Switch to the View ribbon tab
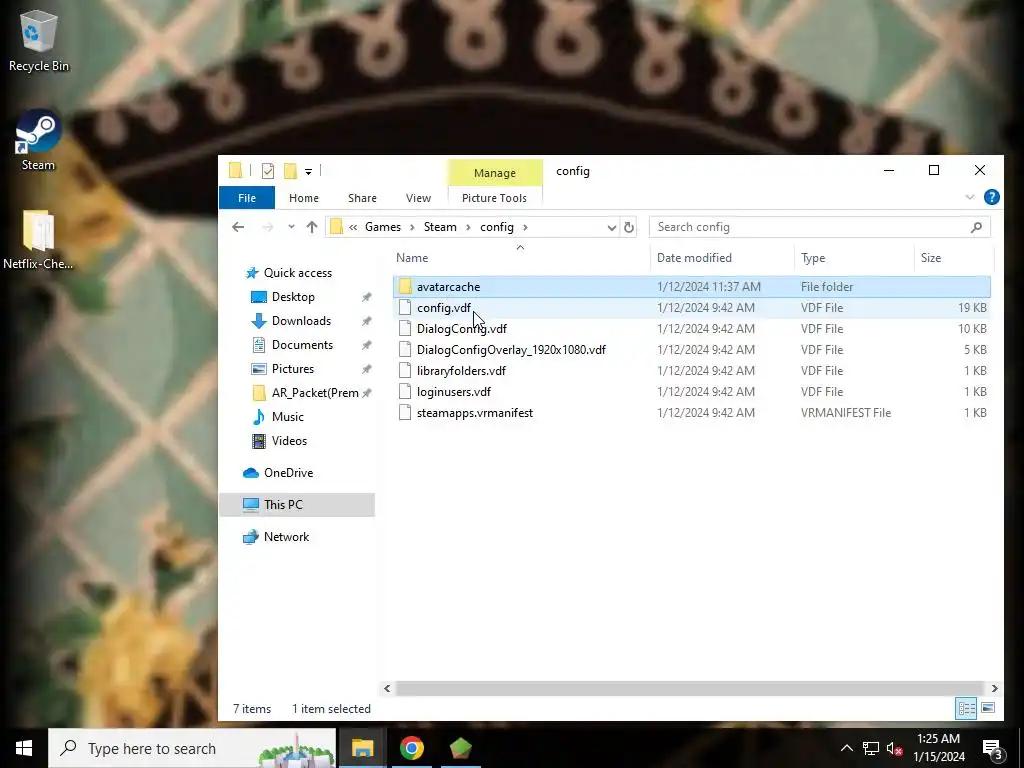The image size is (1024, 768). pos(418,198)
